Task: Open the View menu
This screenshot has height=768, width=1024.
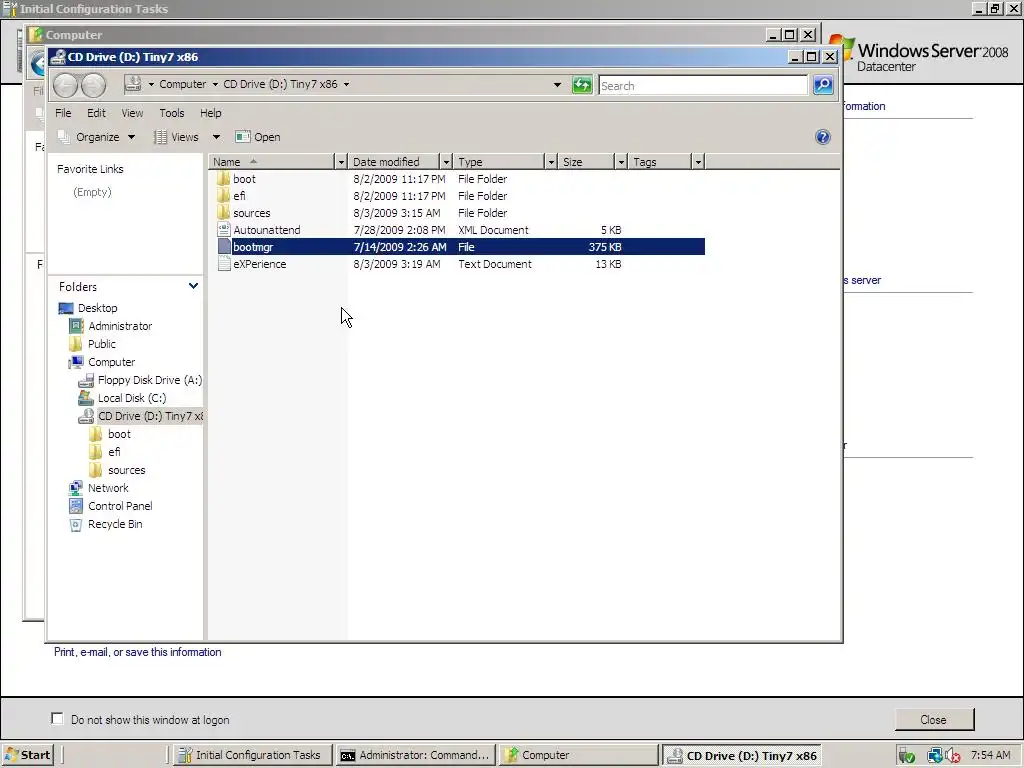Action: click(x=132, y=113)
